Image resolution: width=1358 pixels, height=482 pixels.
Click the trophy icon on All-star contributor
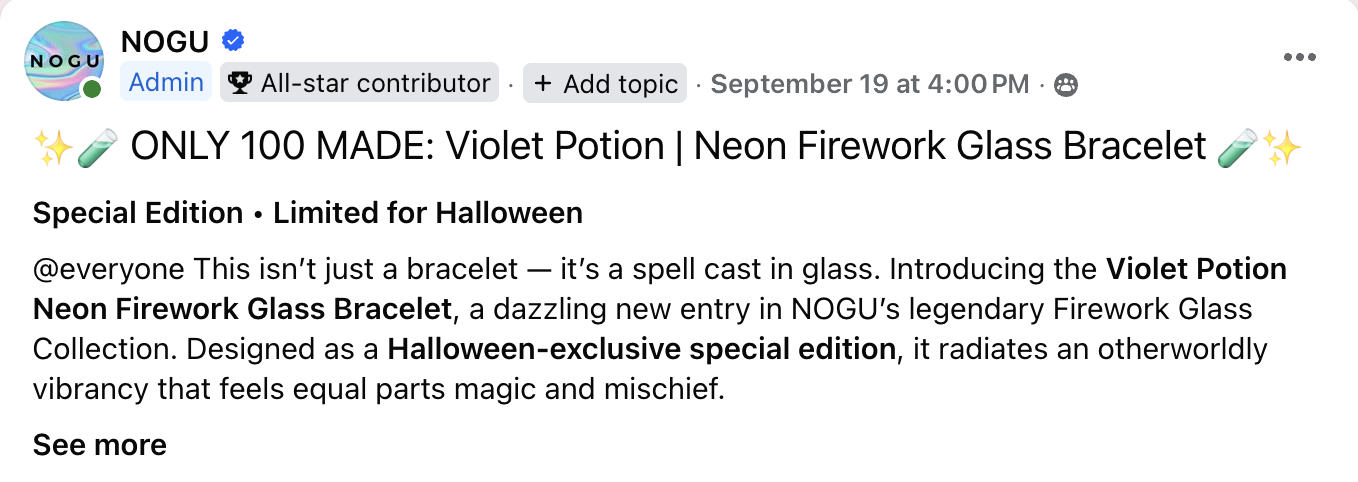point(240,83)
